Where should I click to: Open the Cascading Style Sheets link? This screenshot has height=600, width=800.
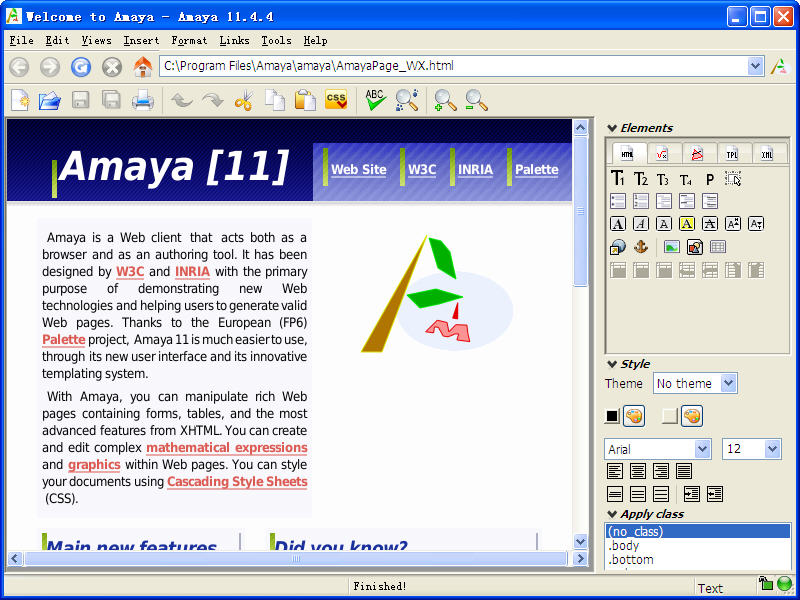pyautogui.click(x=237, y=482)
